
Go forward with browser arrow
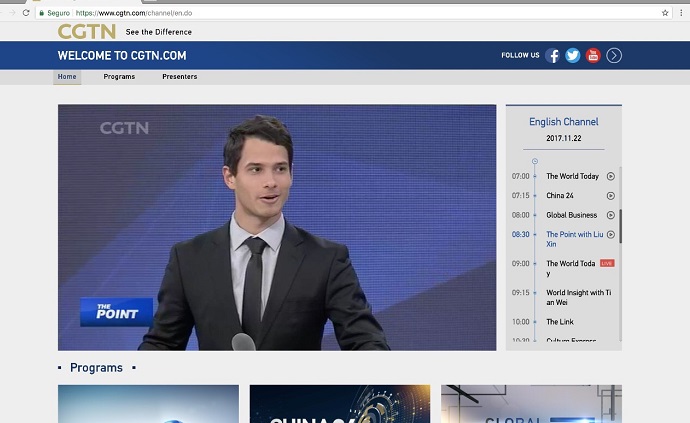pos(12,13)
